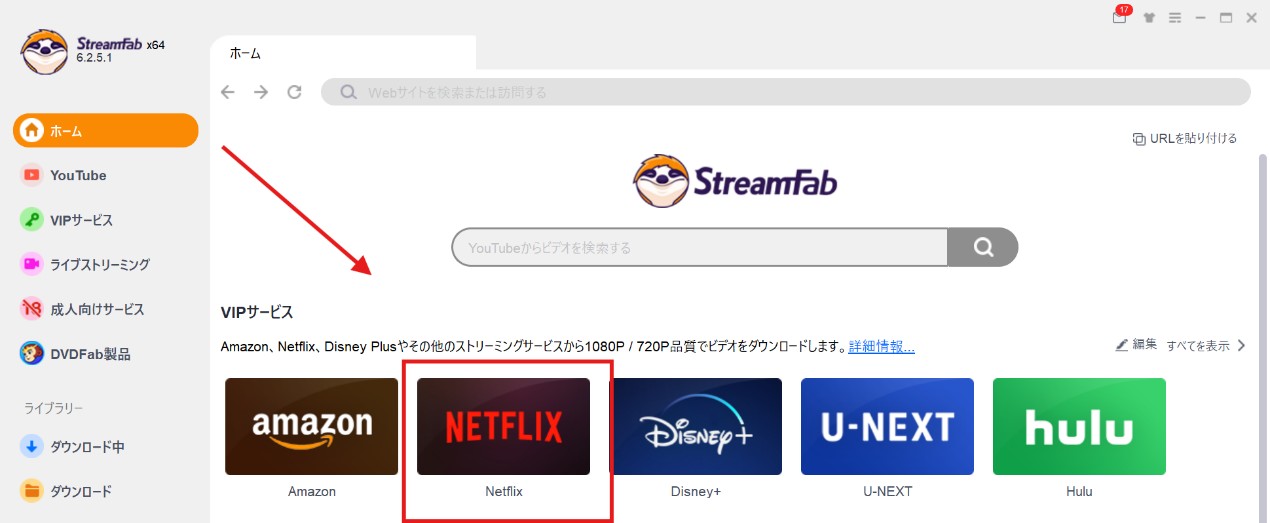Go forward with the forward arrow
The image size is (1270, 523).
tap(261, 92)
